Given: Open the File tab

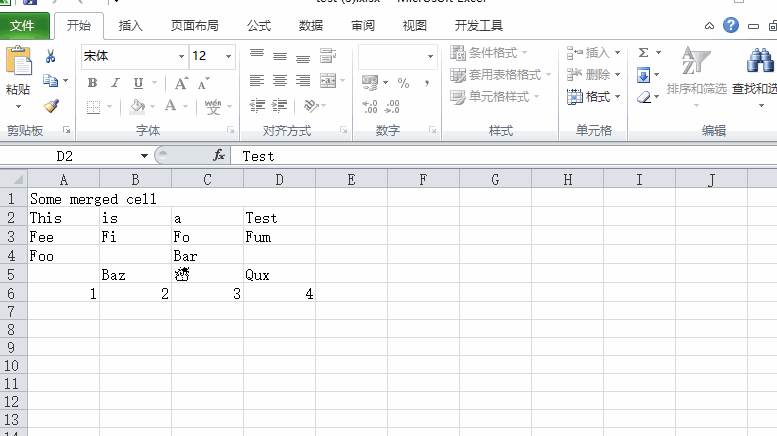Looking at the screenshot, I should 24,26.
